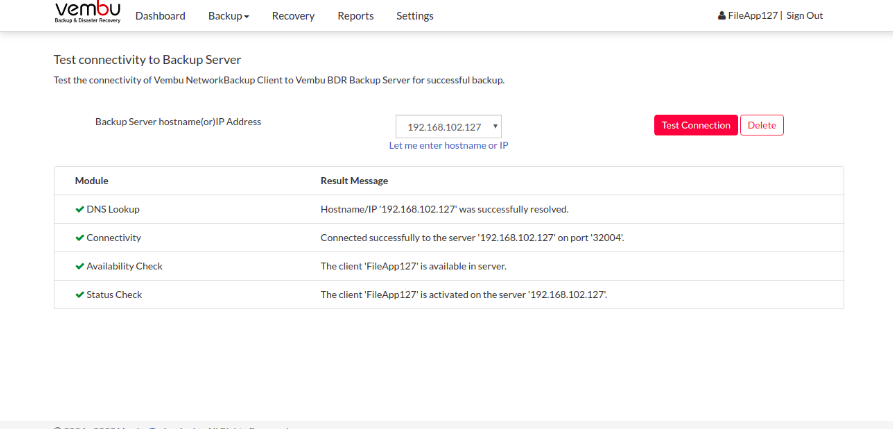Screen dimensions: 893x429
Task: Click the Vembu logo
Action: click(88, 13)
